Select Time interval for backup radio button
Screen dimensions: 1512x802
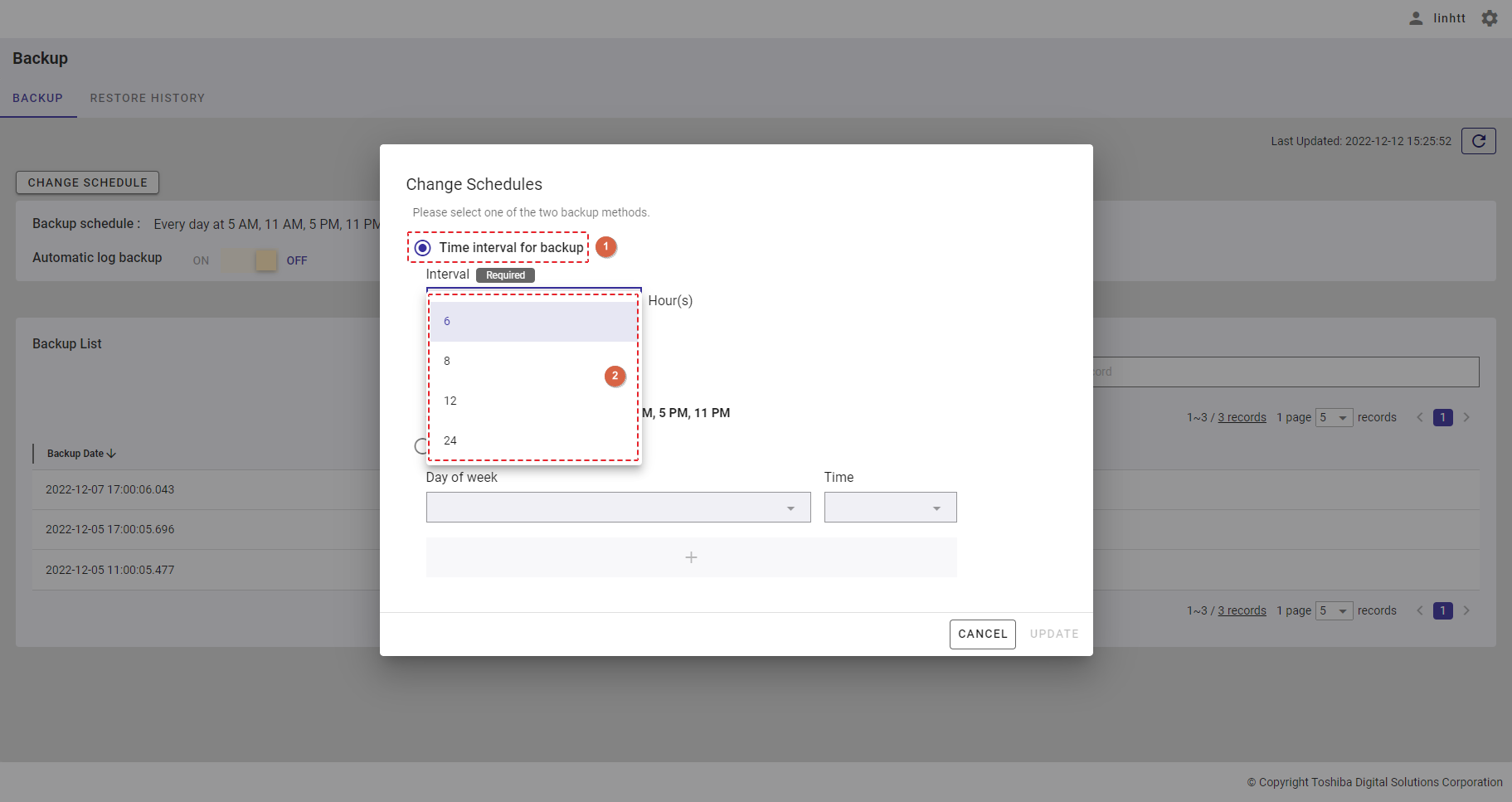pos(423,248)
